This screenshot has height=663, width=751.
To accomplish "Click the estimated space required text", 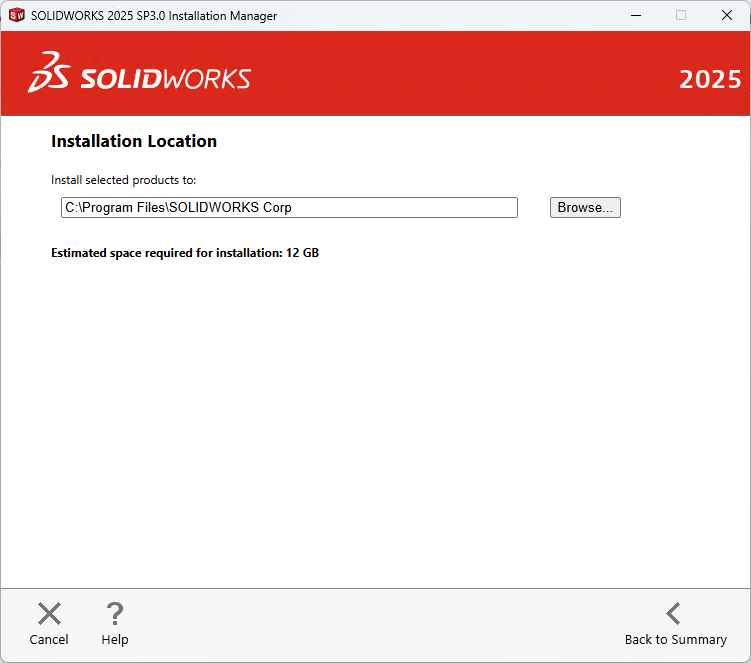I will (x=185, y=253).
